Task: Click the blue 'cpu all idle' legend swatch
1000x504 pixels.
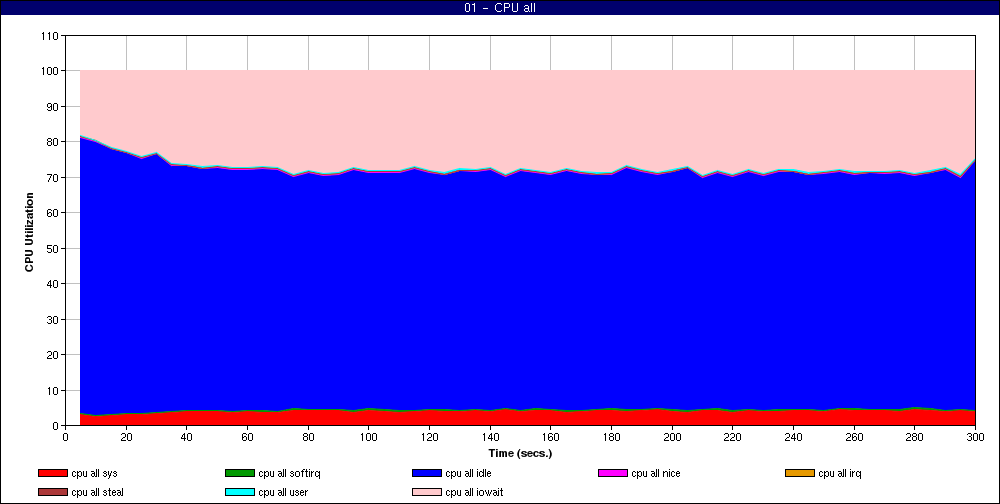Action: click(427, 473)
